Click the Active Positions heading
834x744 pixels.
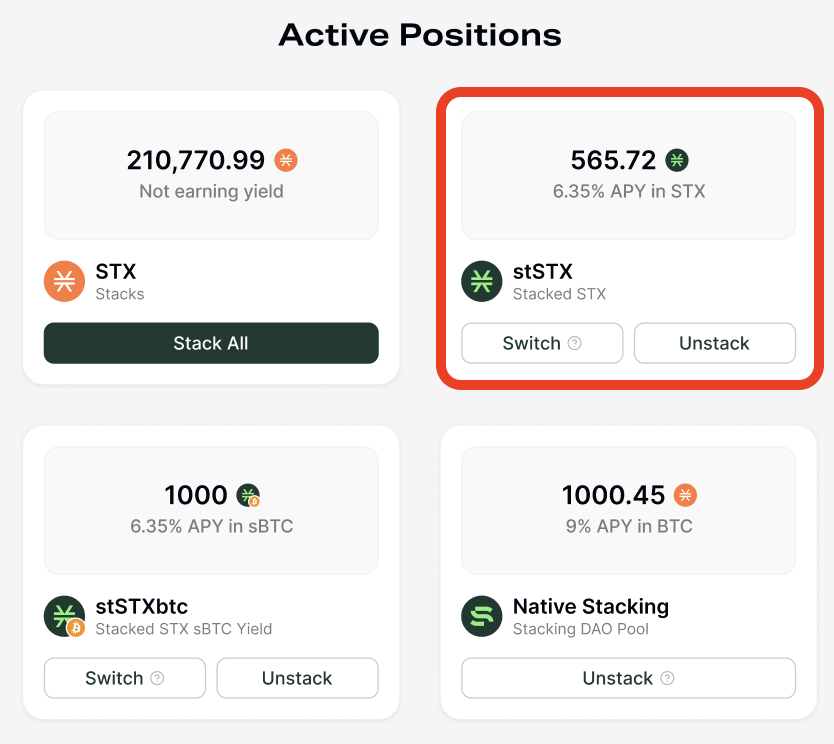420,35
